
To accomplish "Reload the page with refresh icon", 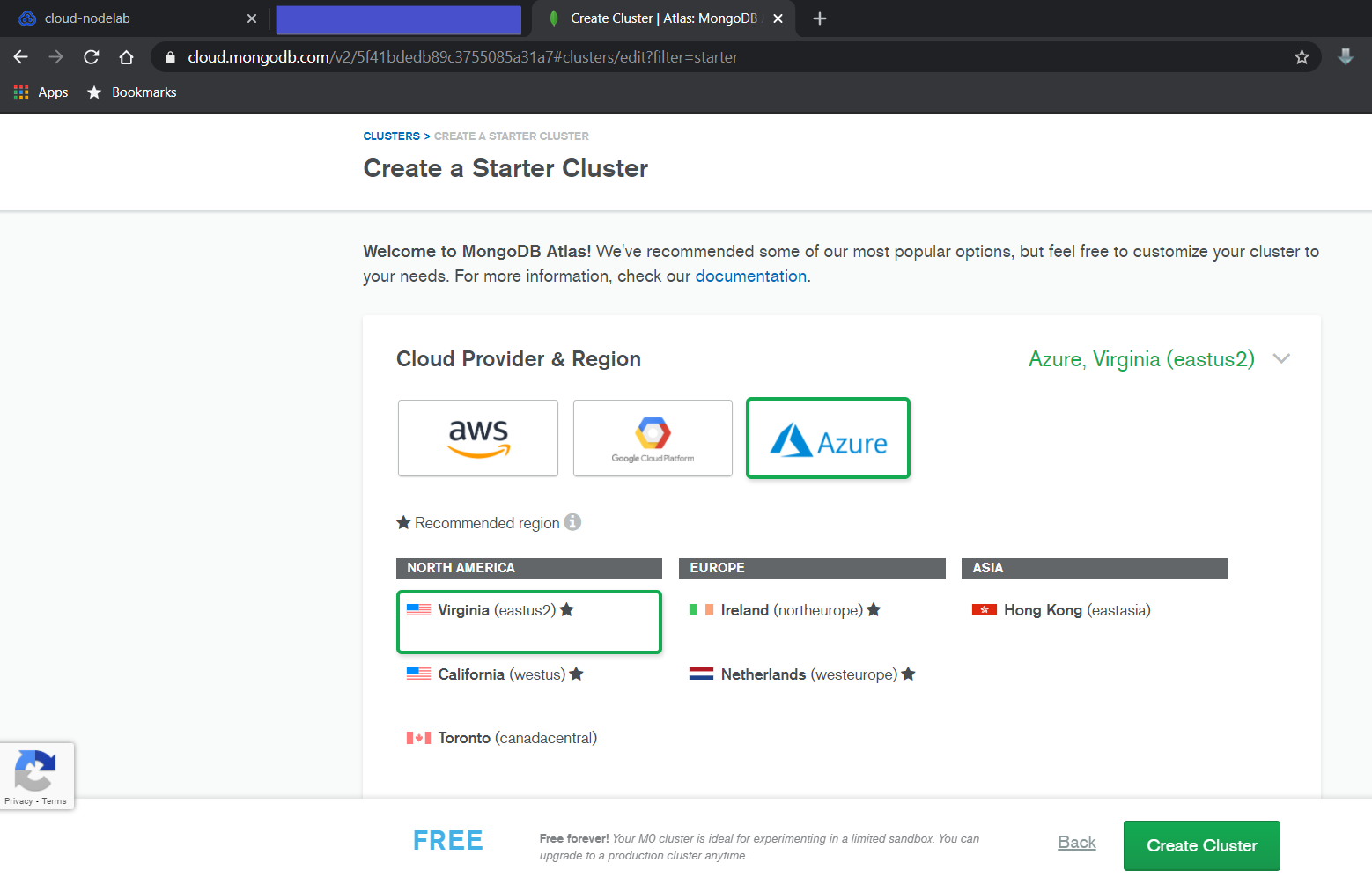I will [92, 57].
